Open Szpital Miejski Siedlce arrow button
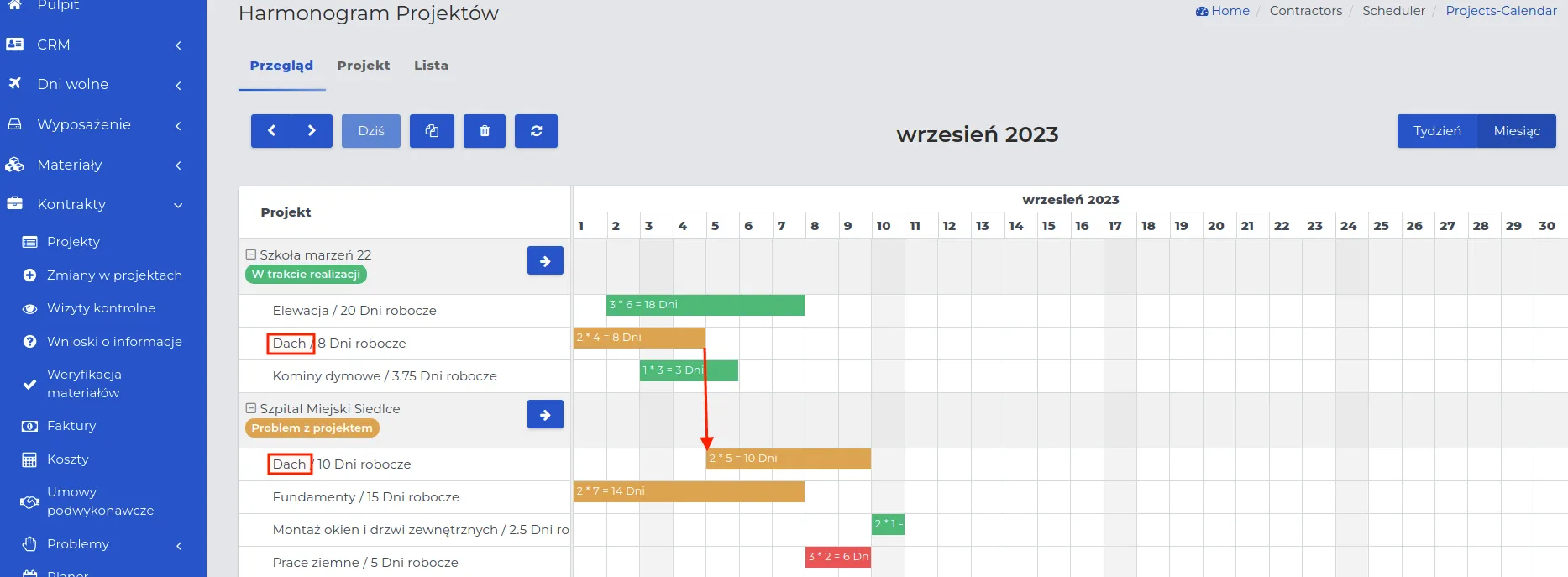This screenshot has width=1568, height=577. (545, 415)
